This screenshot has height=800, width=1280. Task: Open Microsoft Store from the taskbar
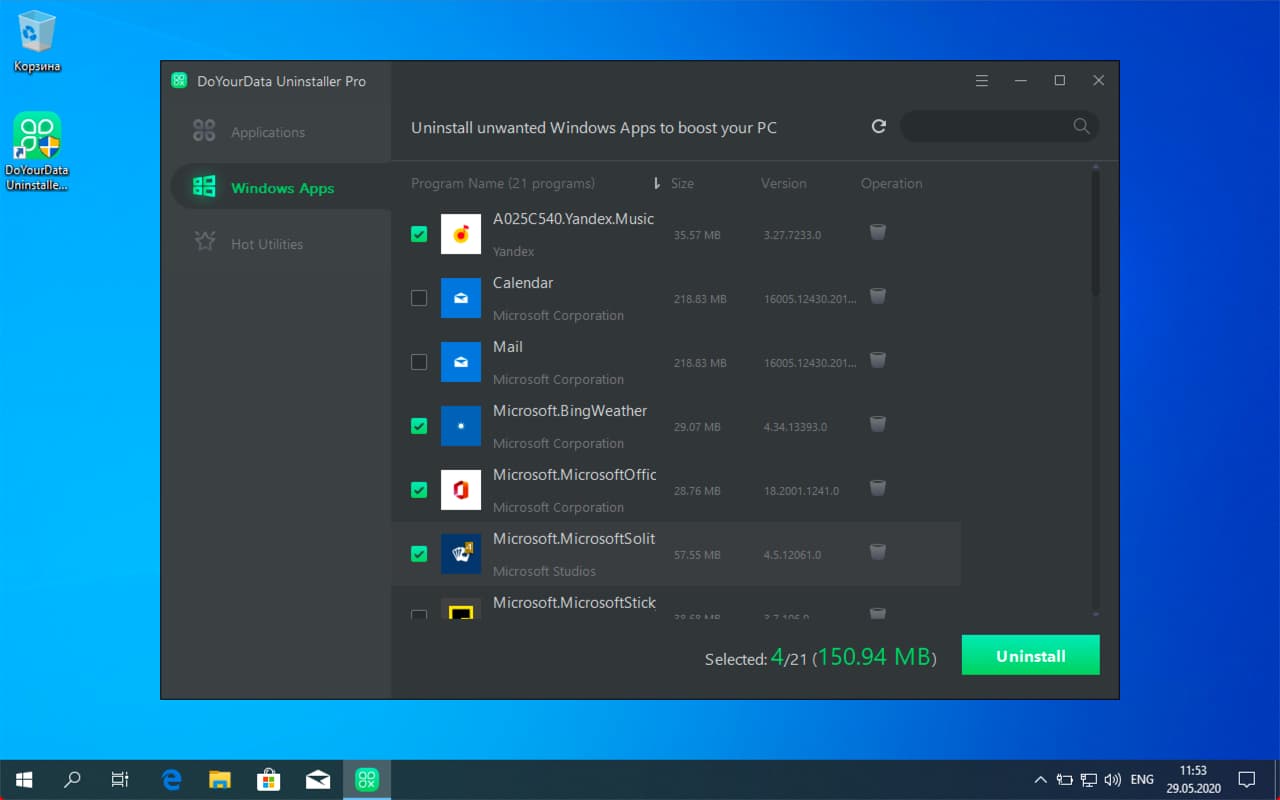268,779
